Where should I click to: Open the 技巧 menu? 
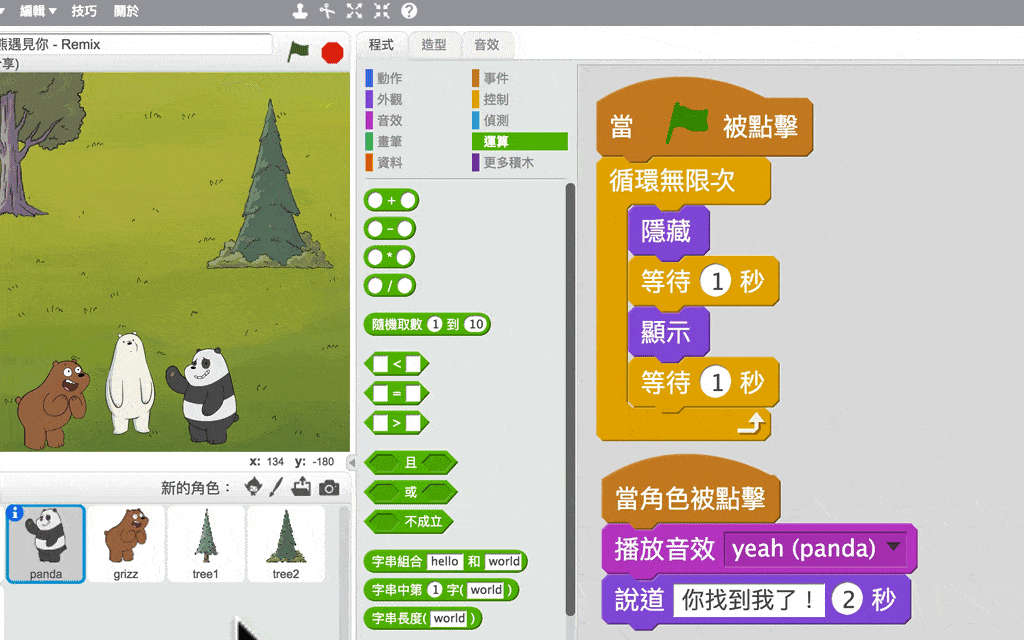coord(84,11)
